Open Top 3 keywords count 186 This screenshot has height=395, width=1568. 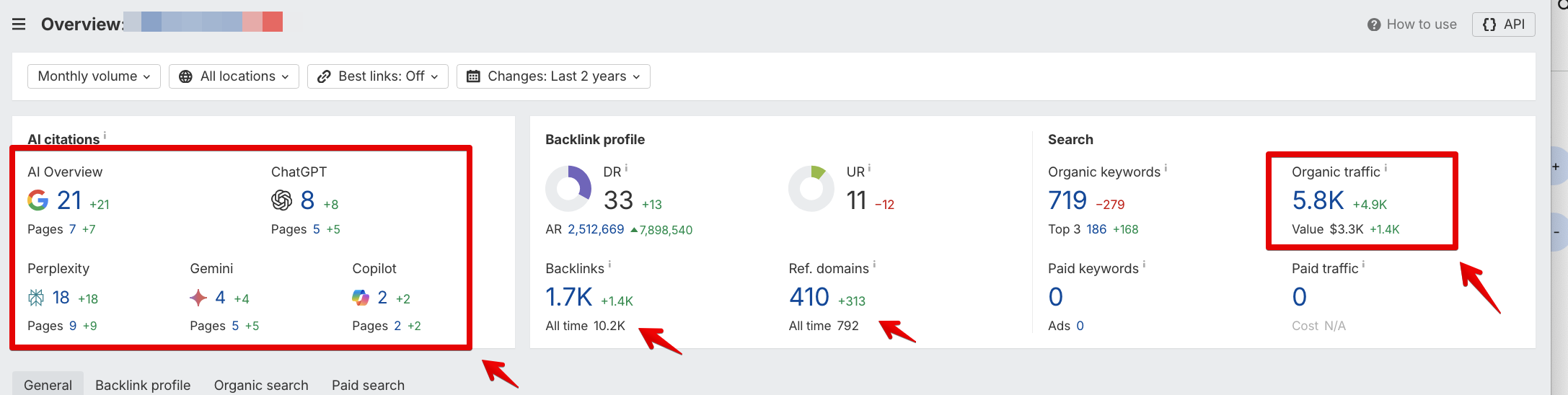1096,229
